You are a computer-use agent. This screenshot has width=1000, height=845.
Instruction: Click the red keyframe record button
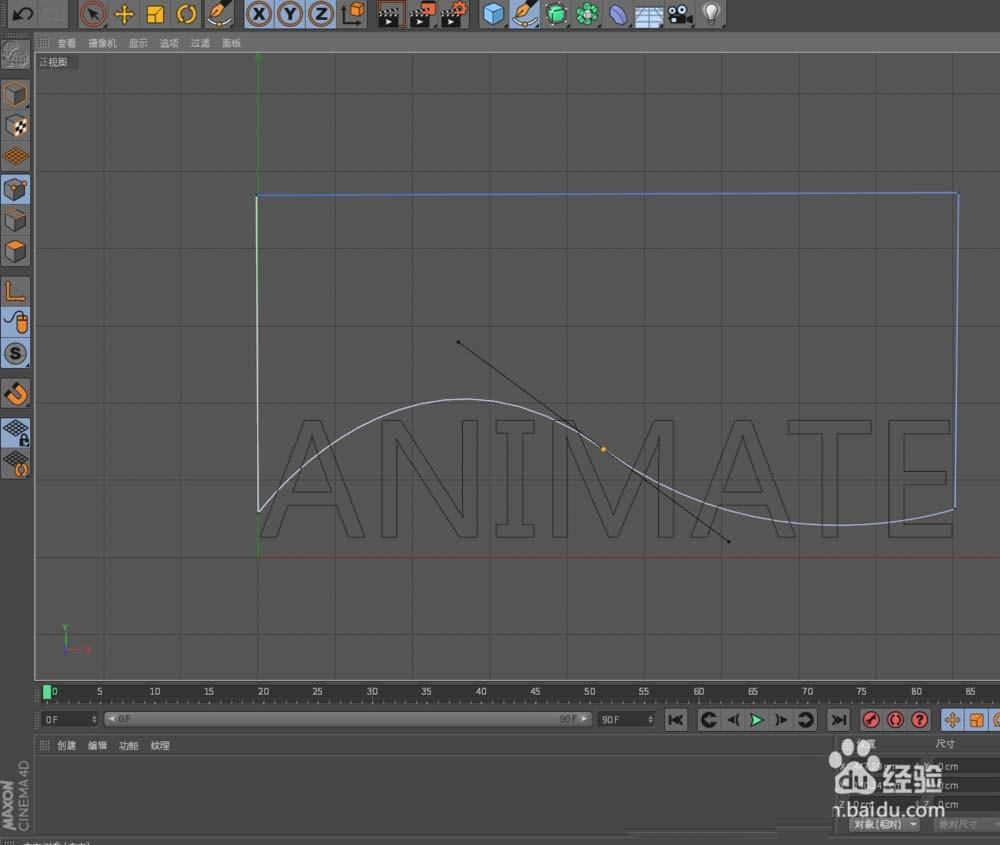(870, 719)
